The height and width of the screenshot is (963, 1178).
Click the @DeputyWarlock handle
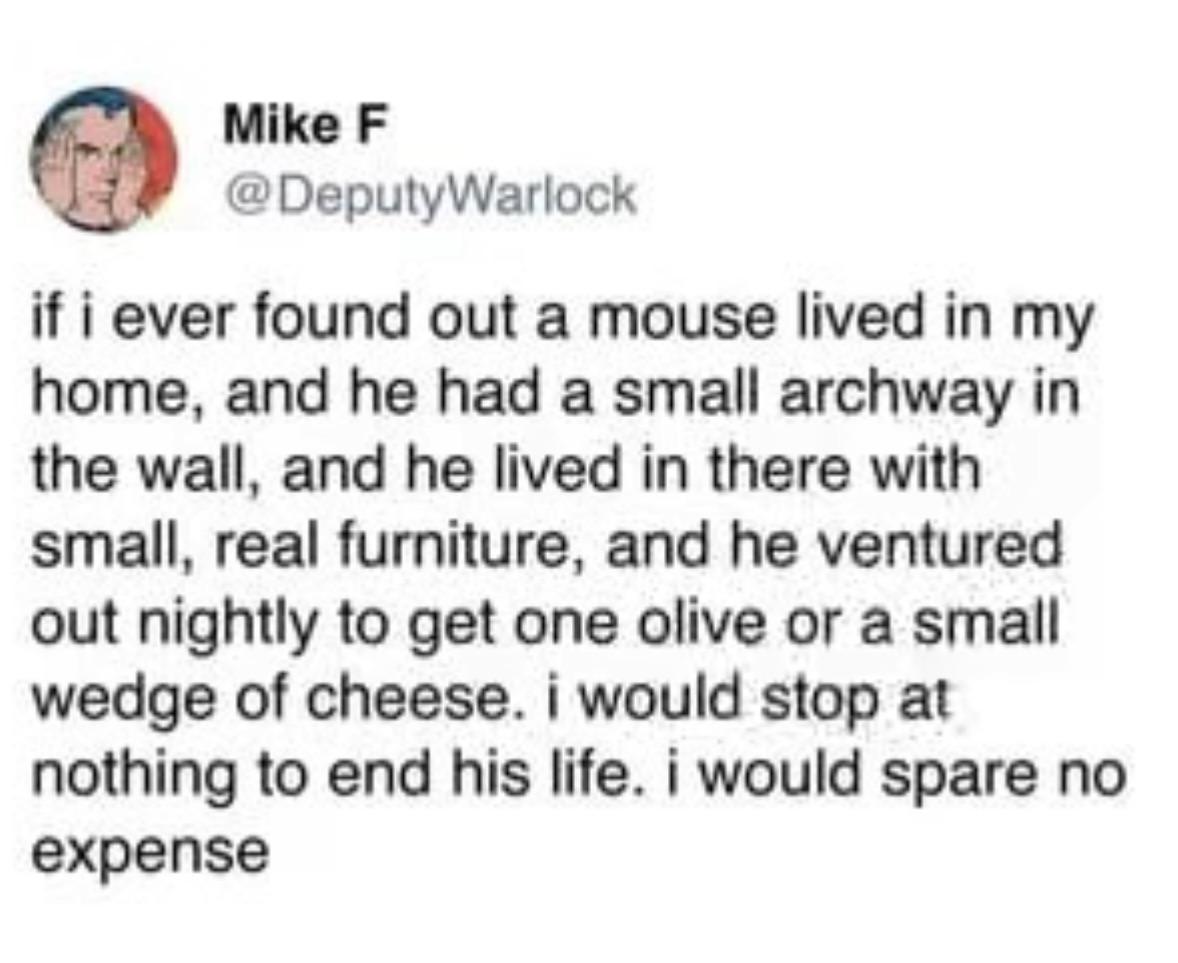point(430,195)
